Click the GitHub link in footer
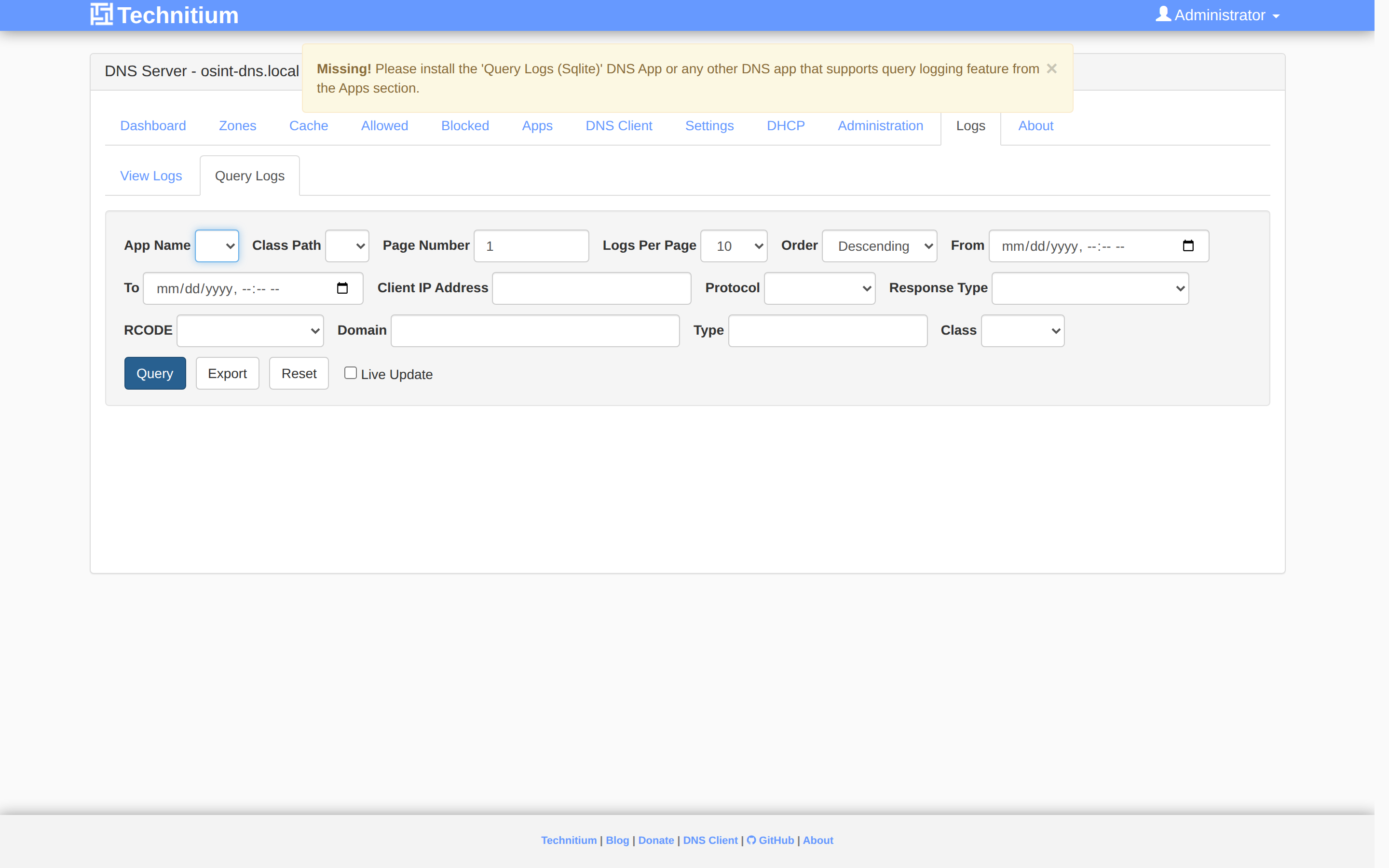Image resolution: width=1389 pixels, height=868 pixels. (x=770, y=840)
